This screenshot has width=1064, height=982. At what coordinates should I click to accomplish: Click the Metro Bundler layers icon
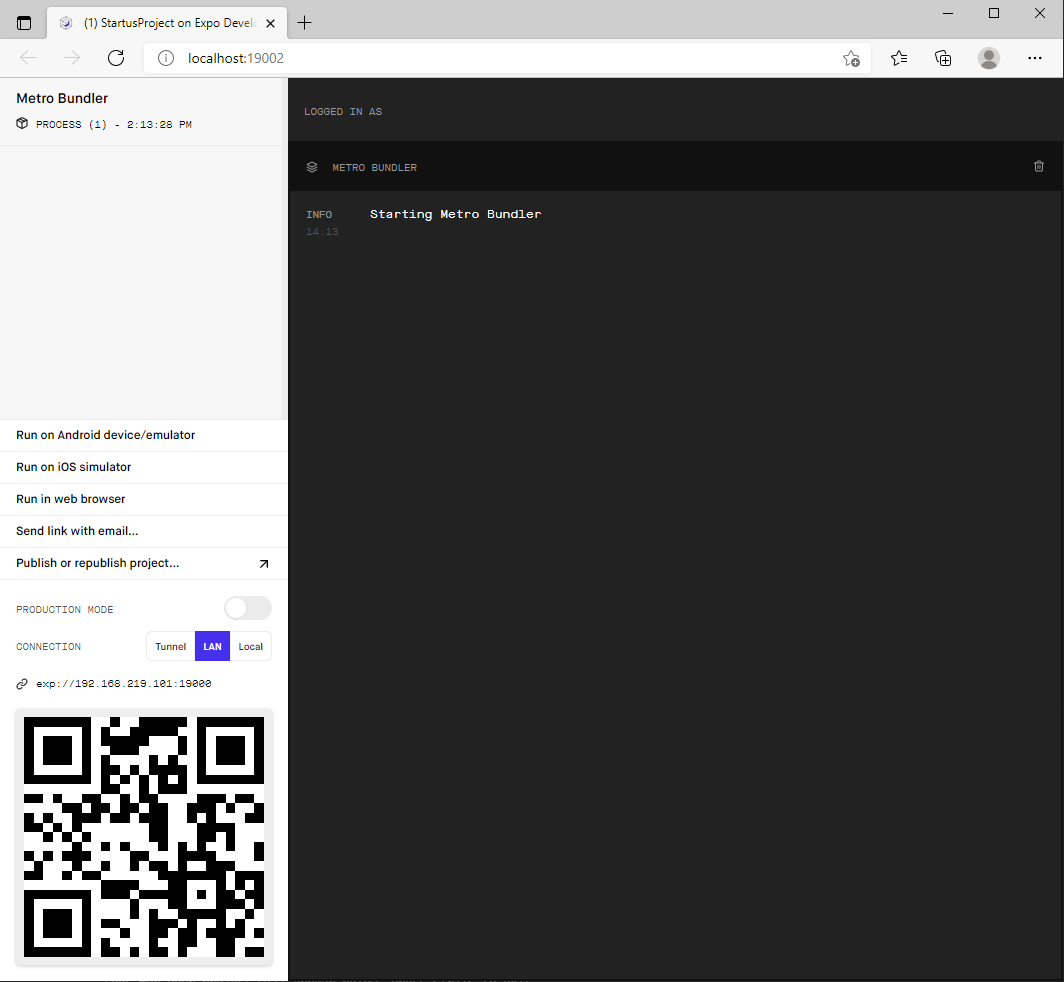tap(312, 167)
